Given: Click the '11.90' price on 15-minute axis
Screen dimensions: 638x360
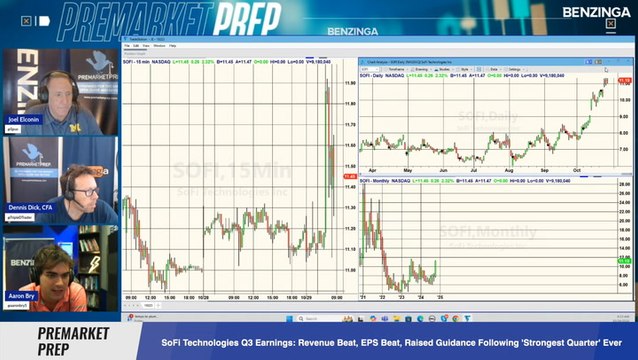Looking at the screenshot, I should (350, 83).
